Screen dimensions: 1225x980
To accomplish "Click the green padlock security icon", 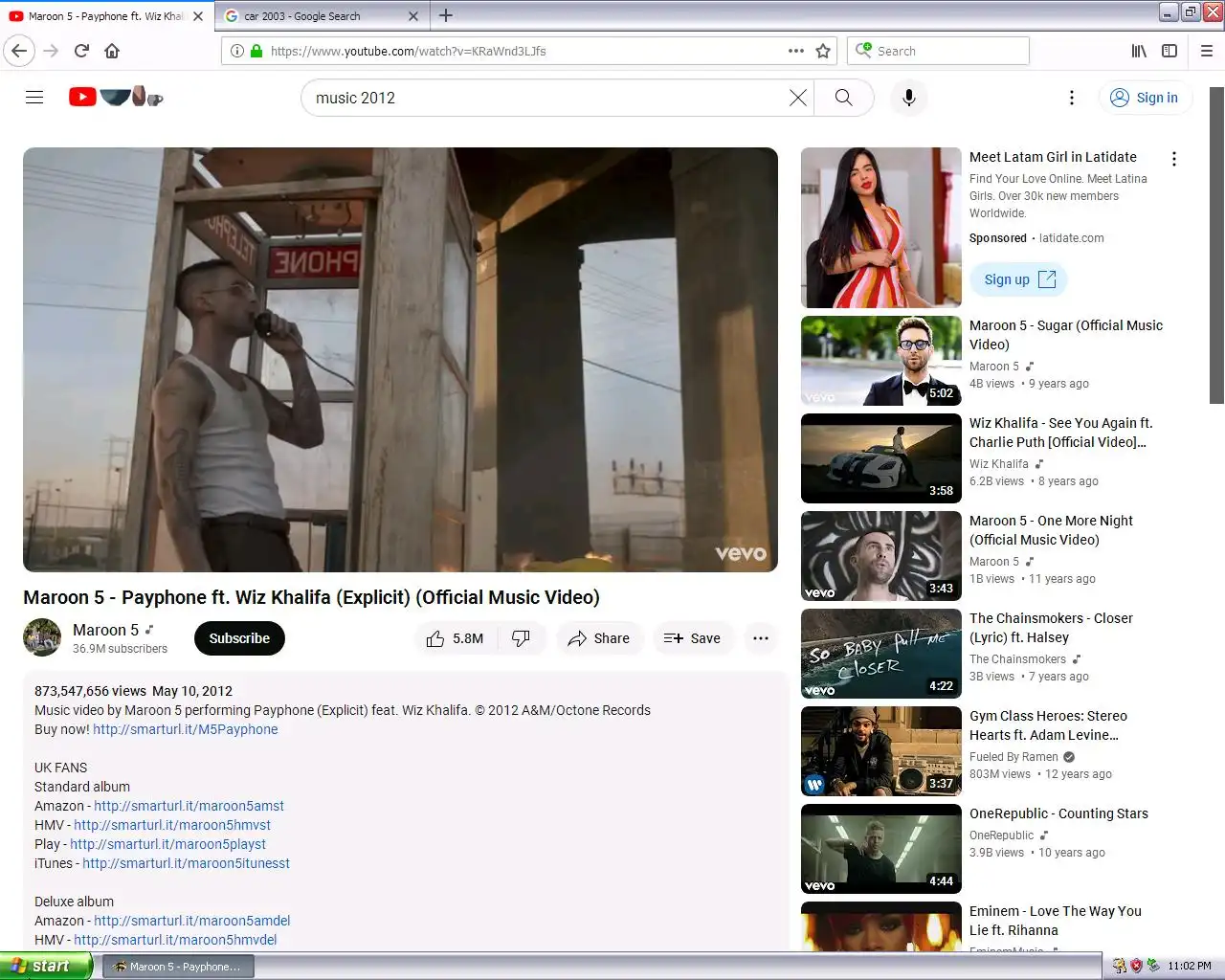I will tap(256, 51).
